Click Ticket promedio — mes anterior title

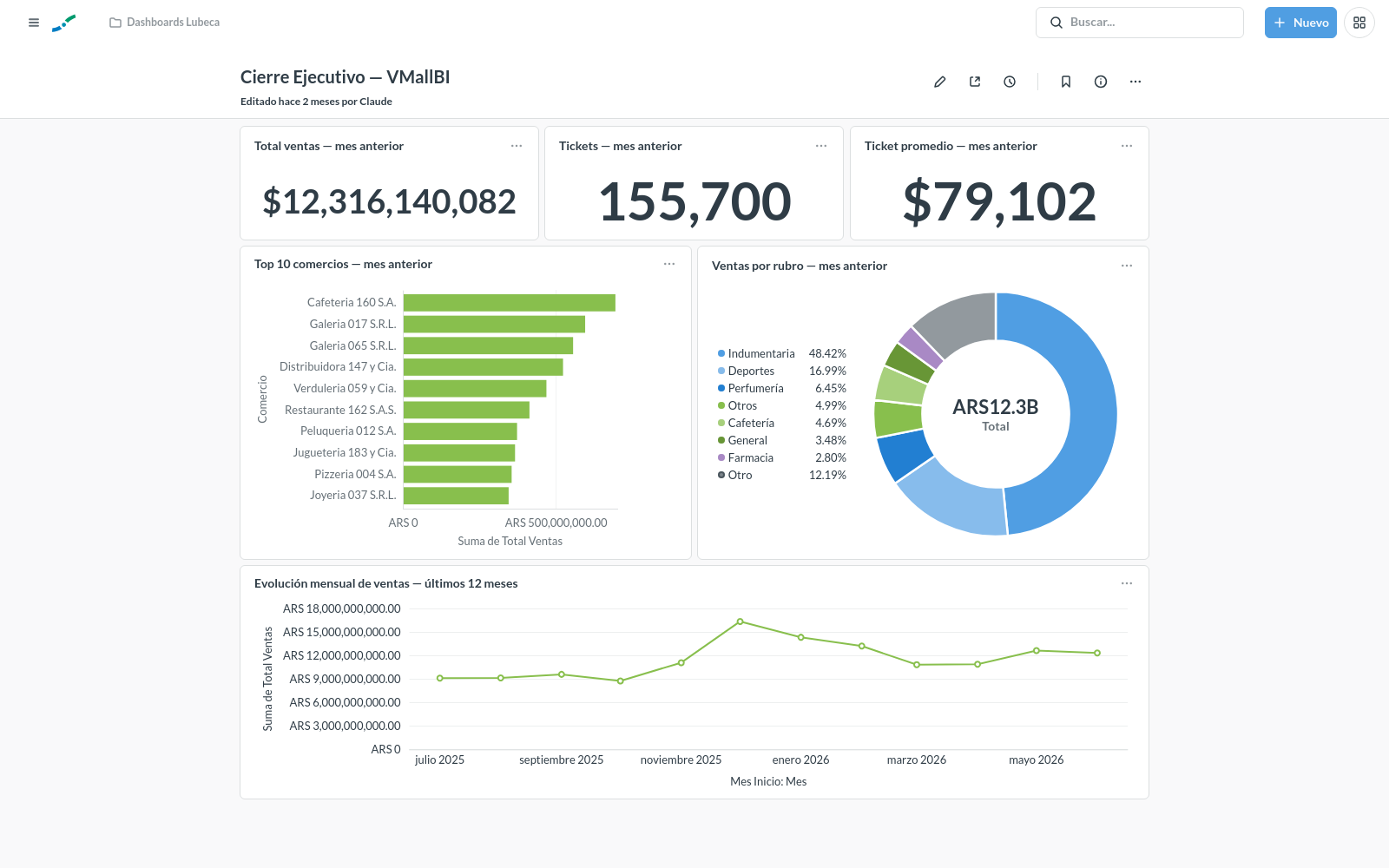click(x=951, y=146)
